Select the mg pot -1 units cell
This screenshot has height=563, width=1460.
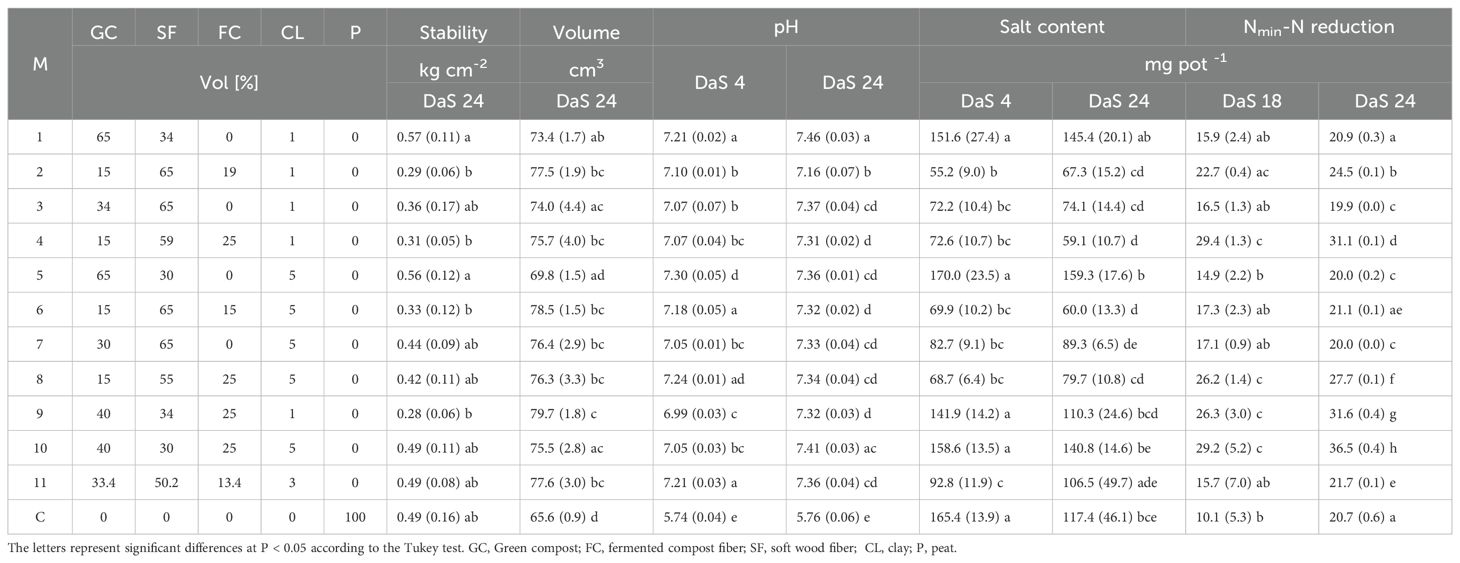[x=1185, y=64]
